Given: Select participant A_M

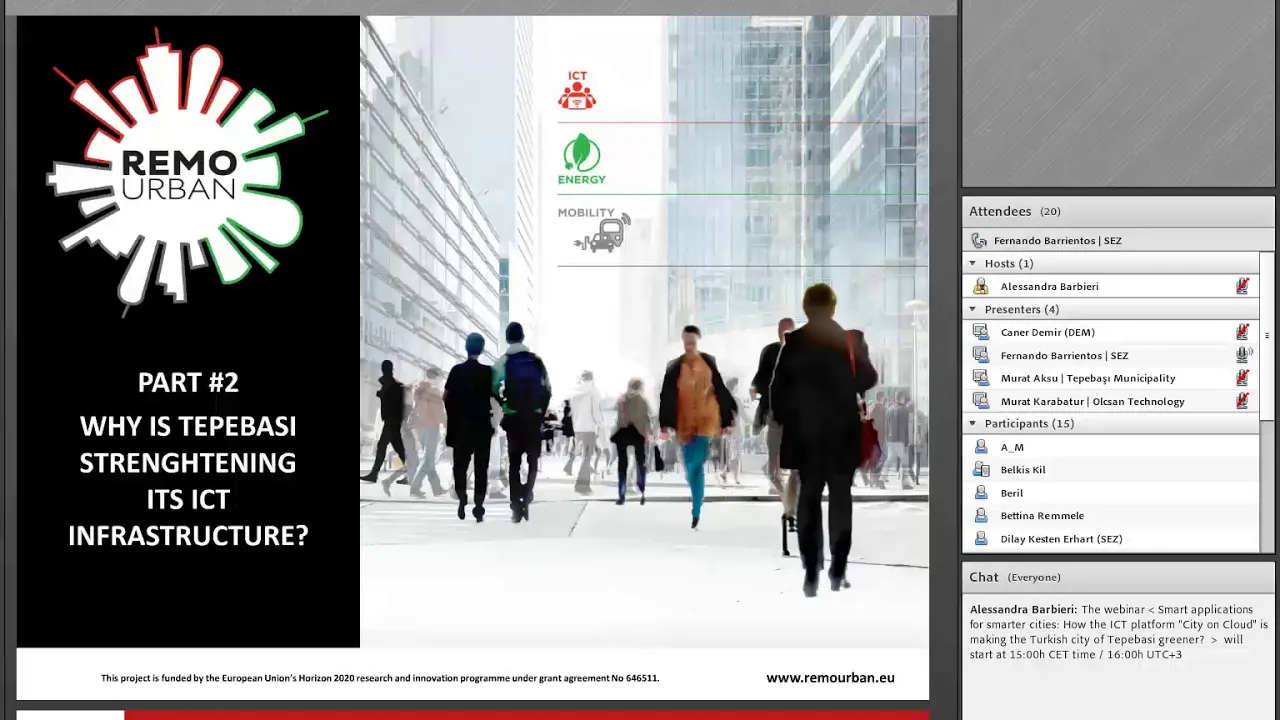Looking at the screenshot, I should pos(1012,448).
